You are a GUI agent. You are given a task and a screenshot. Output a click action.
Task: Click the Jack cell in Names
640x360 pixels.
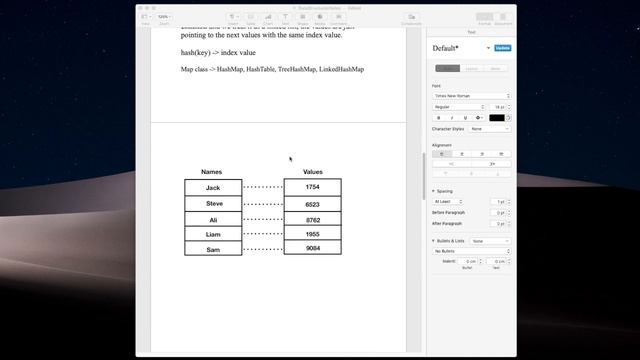click(x=213, y=188)
